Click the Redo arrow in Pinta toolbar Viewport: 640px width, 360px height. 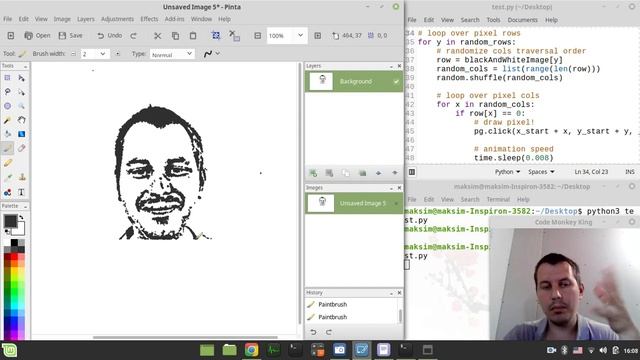133,36
